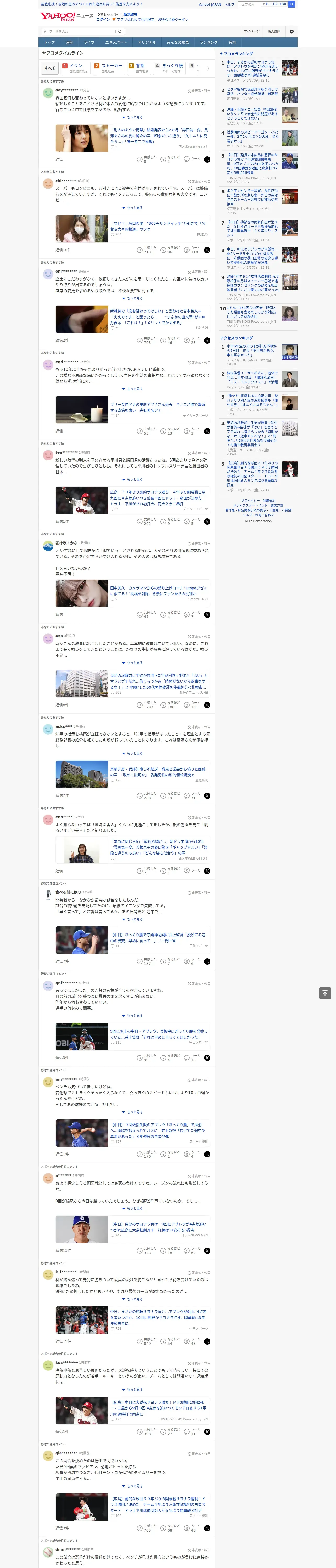This screenshot has width=336, height=1568.
Task: Select the すべて topic tab
Action: tap(50, 69)
